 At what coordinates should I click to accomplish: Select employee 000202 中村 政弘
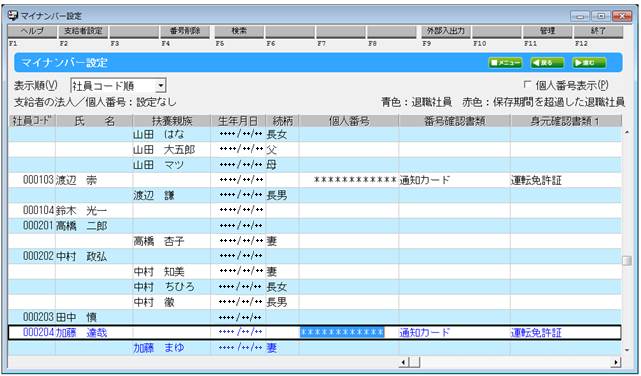pyautogui.click(x=315, y=256)
